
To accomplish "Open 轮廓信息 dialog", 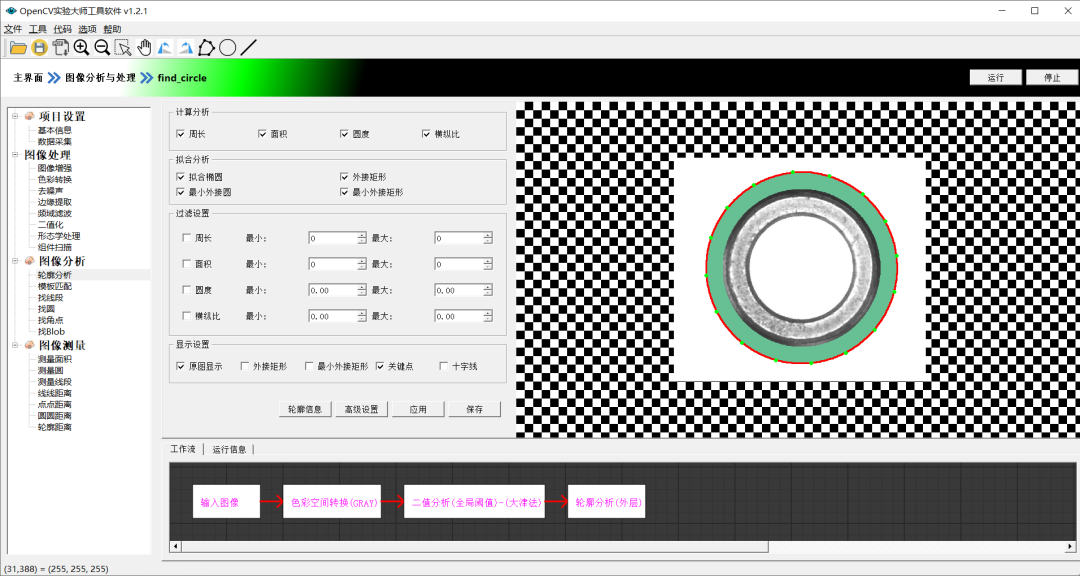I will [x=305, y=409].
